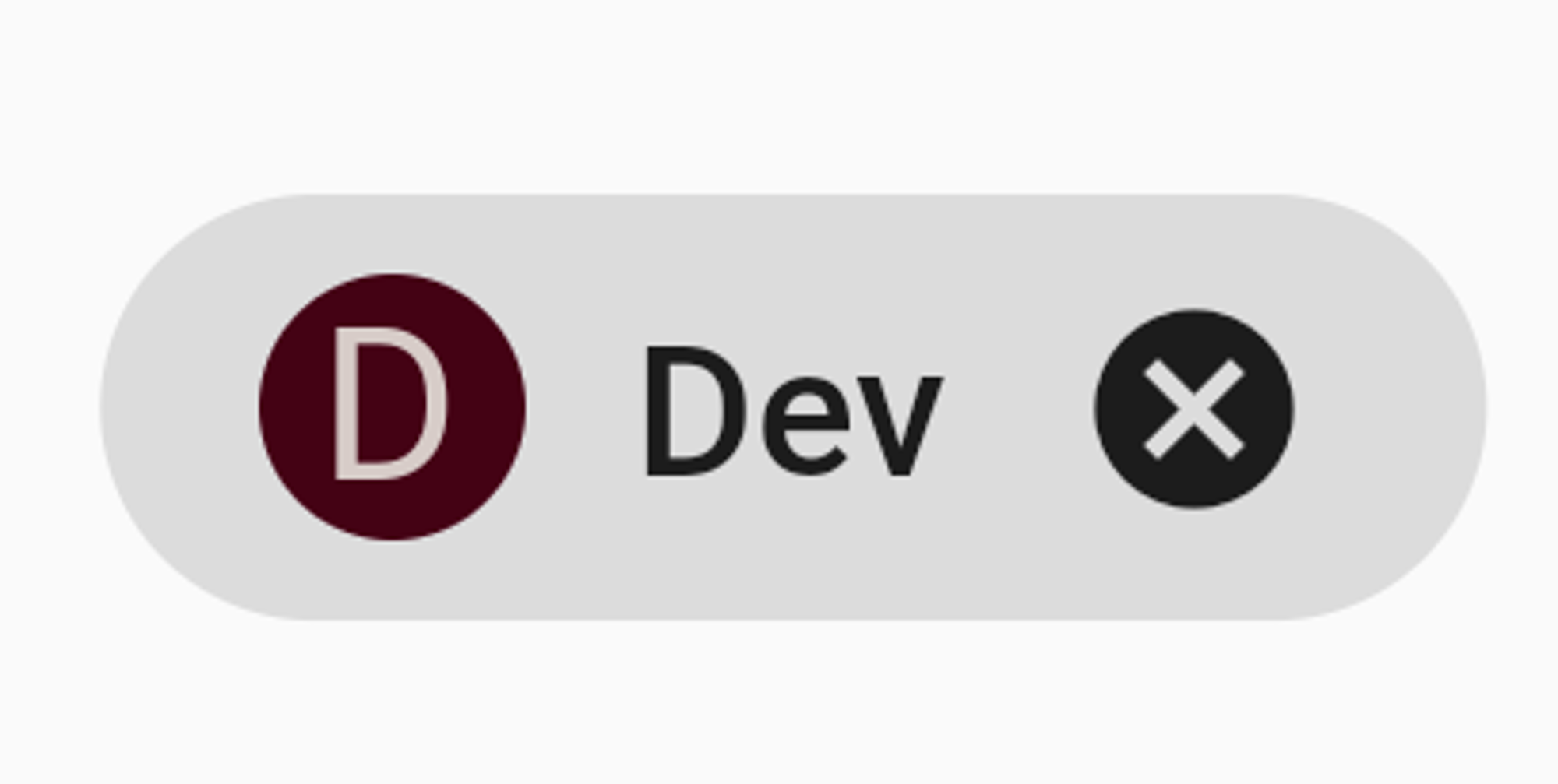The height and width of the screenshot is (784, 1558).
Task: Focus the Dev pill-shaped chip
Action: coord(793,407)
